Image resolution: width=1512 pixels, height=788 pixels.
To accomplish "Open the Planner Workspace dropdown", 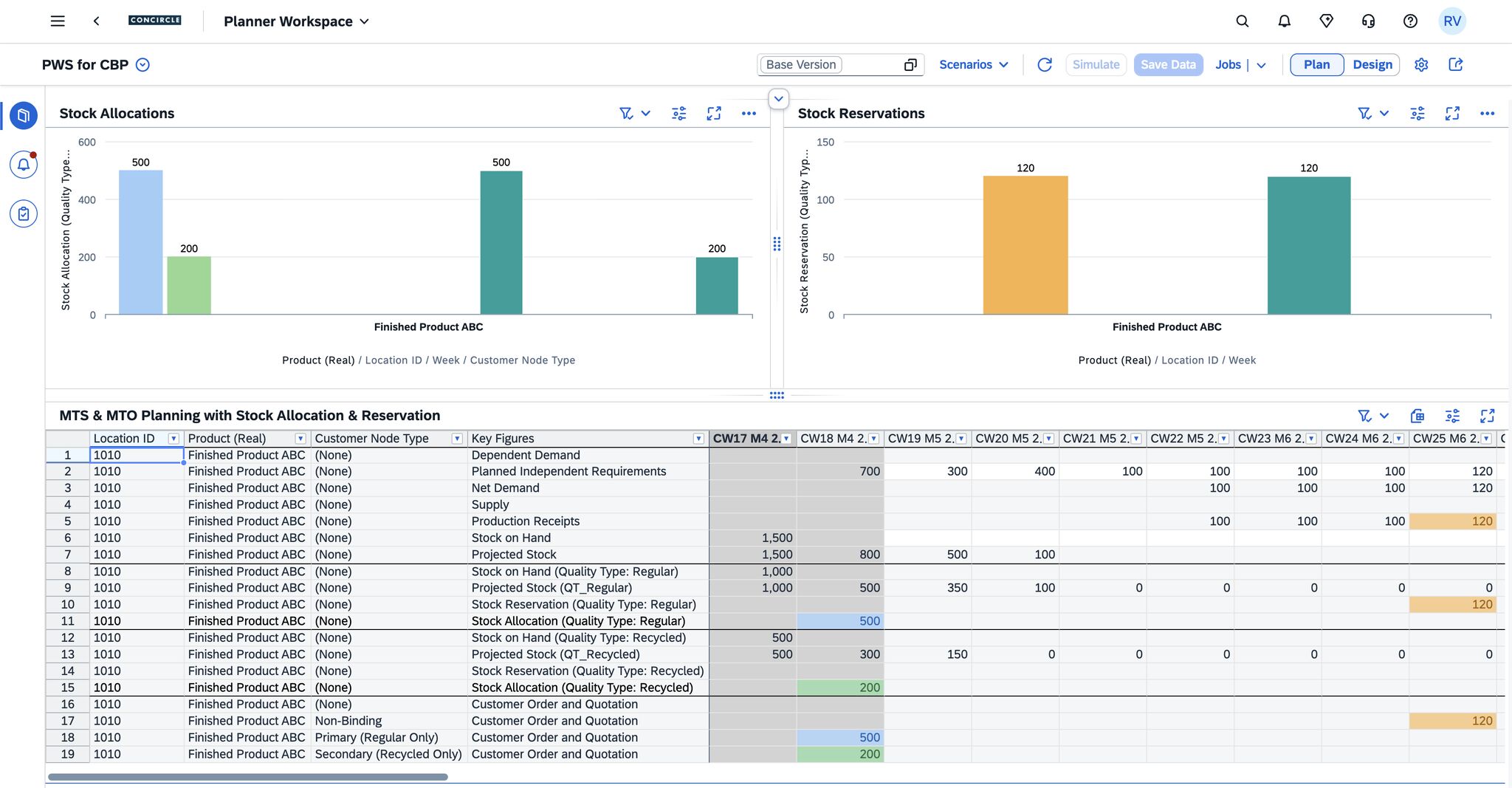I will (296, 21).
